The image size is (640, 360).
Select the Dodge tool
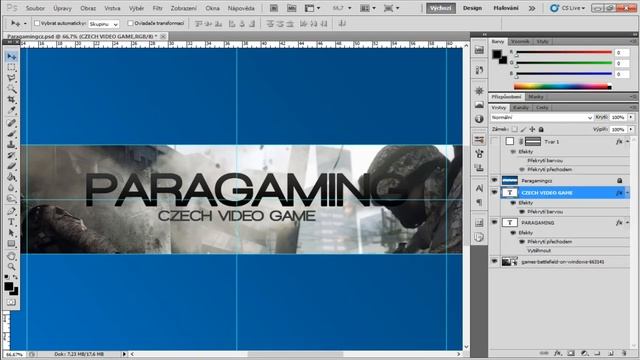[11, 199]
